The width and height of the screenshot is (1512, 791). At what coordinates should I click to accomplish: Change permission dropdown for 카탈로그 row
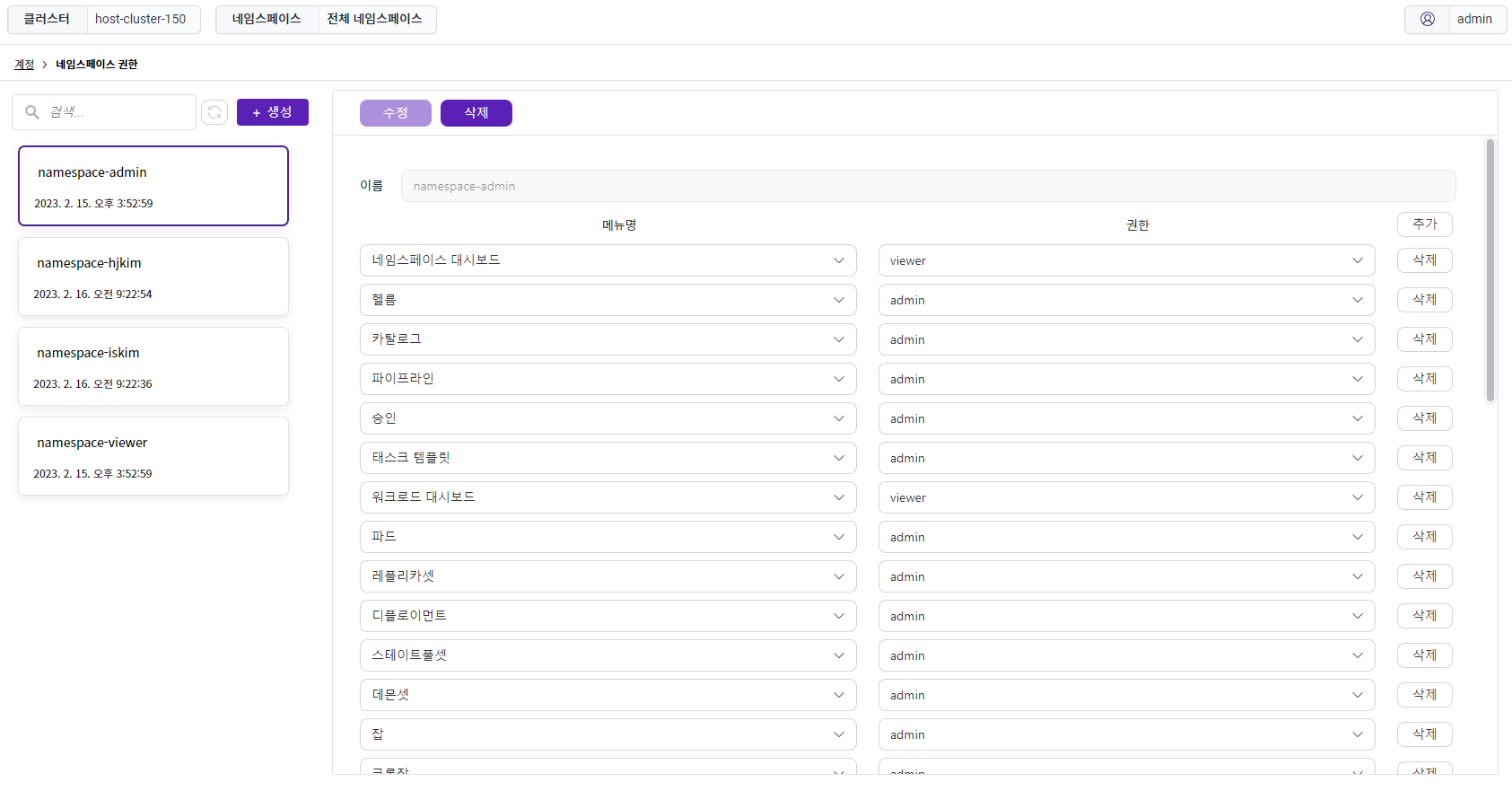[x=1127, y=339]
